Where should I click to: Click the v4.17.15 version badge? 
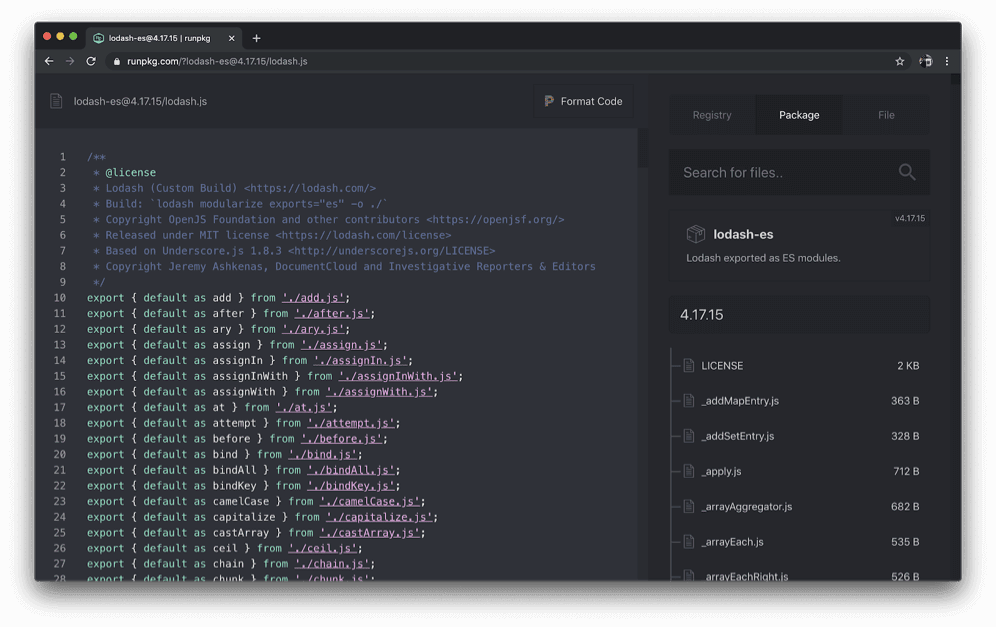tap(910, 218)
